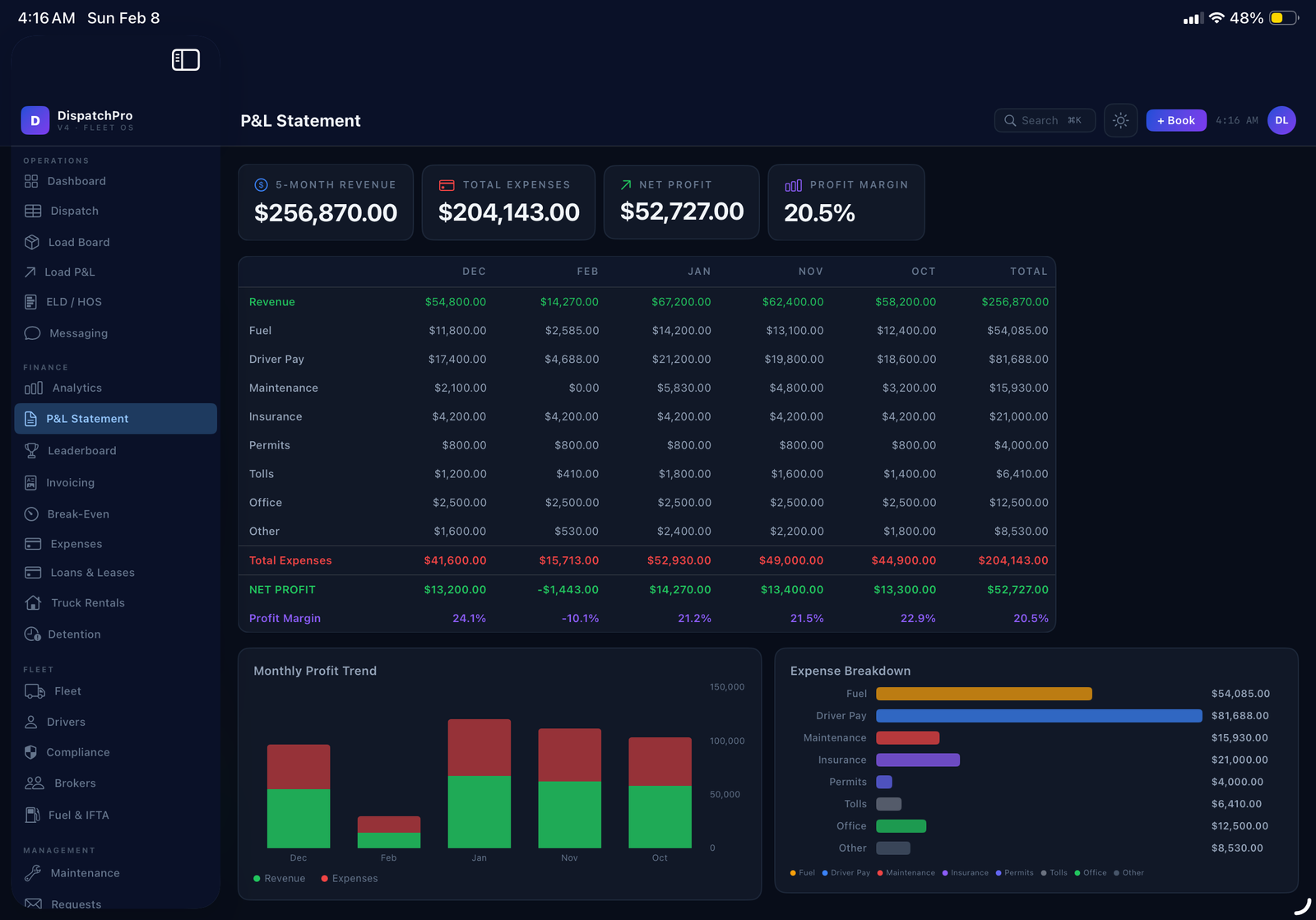Click the Truck Rentals house icon
Screen dimensions: 1316x920
coord(33,603)
